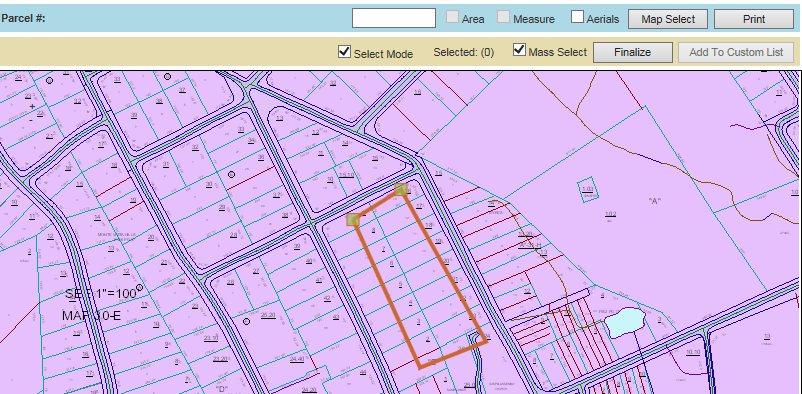This screenshot has width=802, height=394.
Task: Uncheck the Mass Select checkbox
Action: pos(519,50)
